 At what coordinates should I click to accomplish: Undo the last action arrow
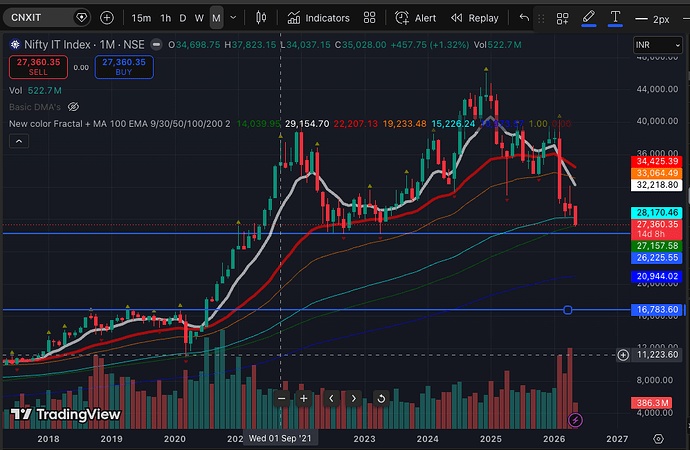(524, 18)
